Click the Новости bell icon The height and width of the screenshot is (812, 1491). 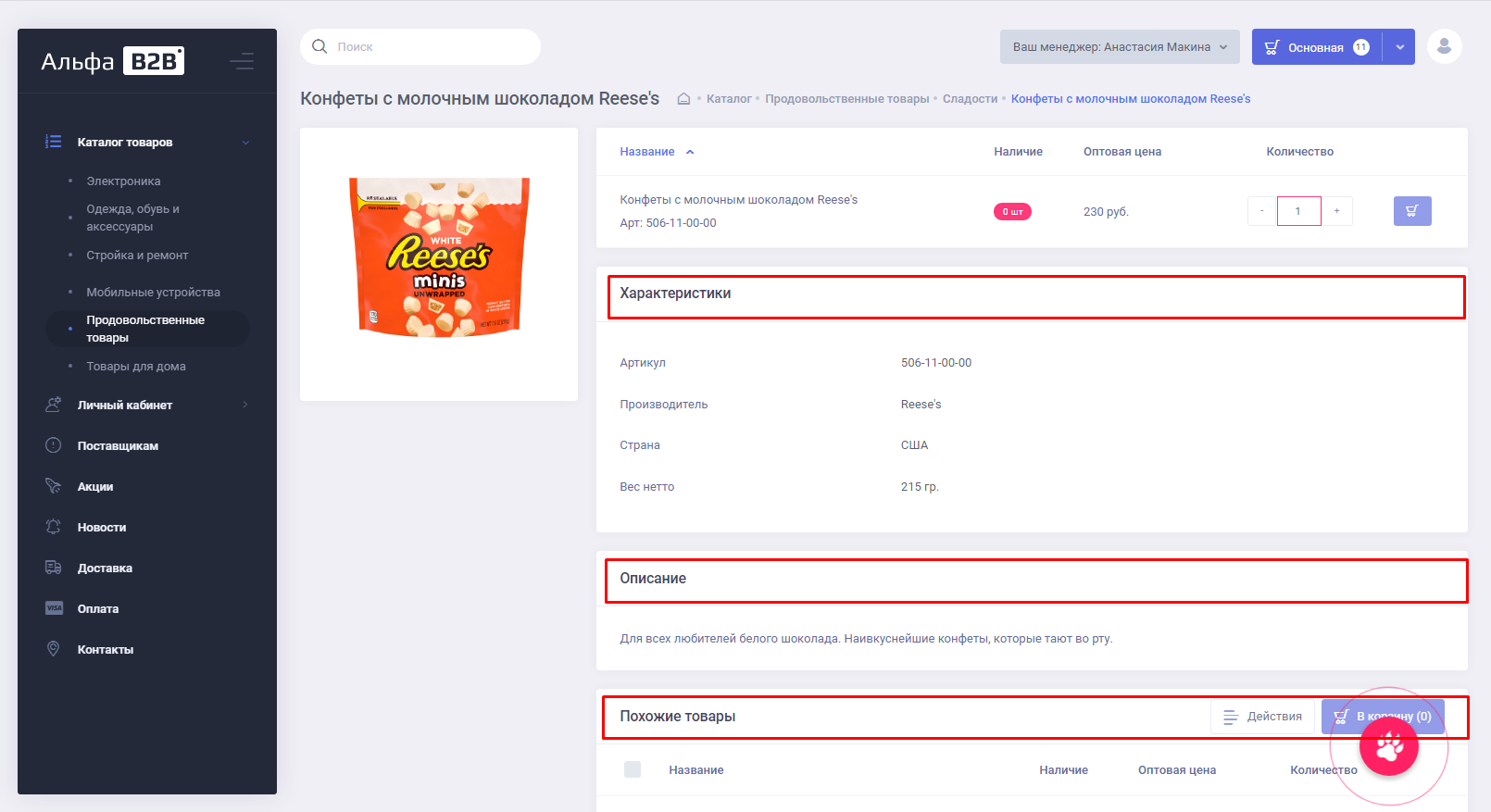click(54, 527)
